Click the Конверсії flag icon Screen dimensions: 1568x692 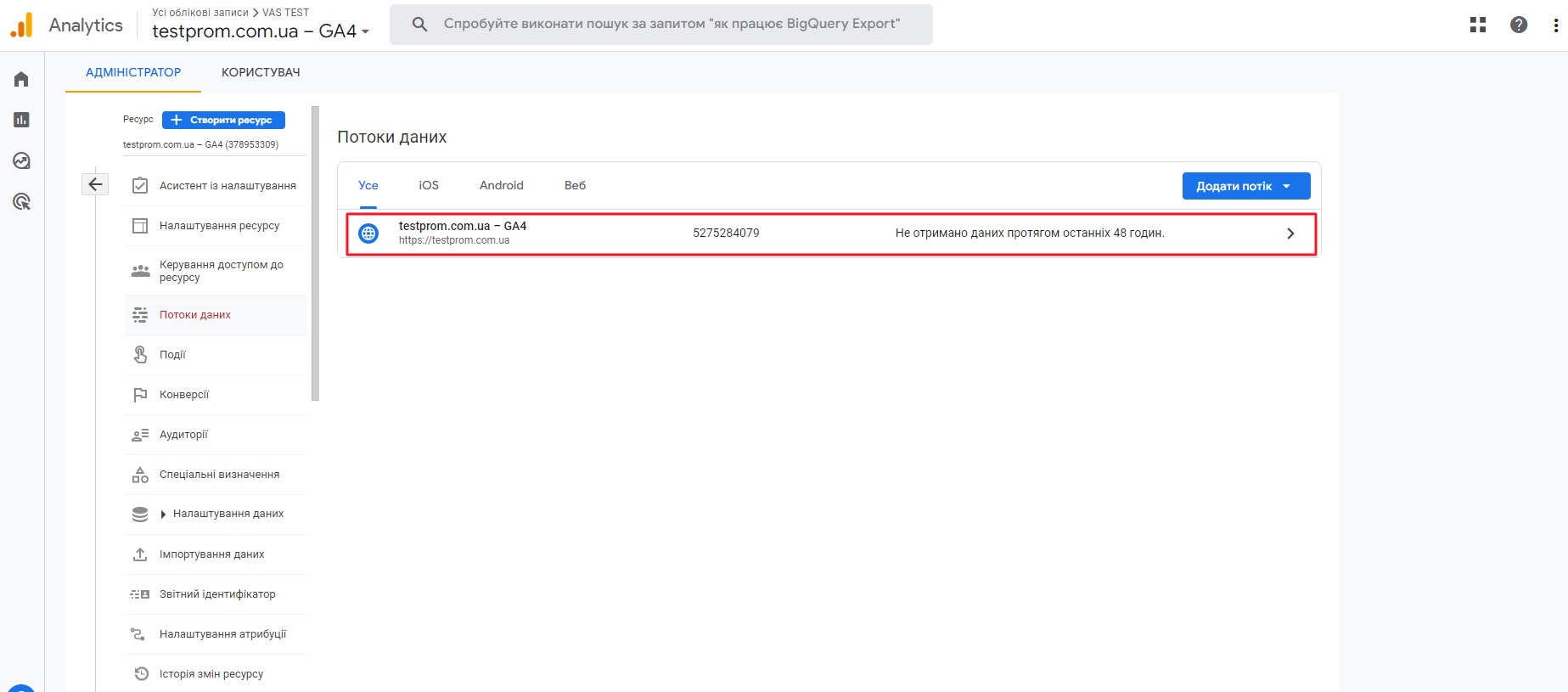pos(140,395)
